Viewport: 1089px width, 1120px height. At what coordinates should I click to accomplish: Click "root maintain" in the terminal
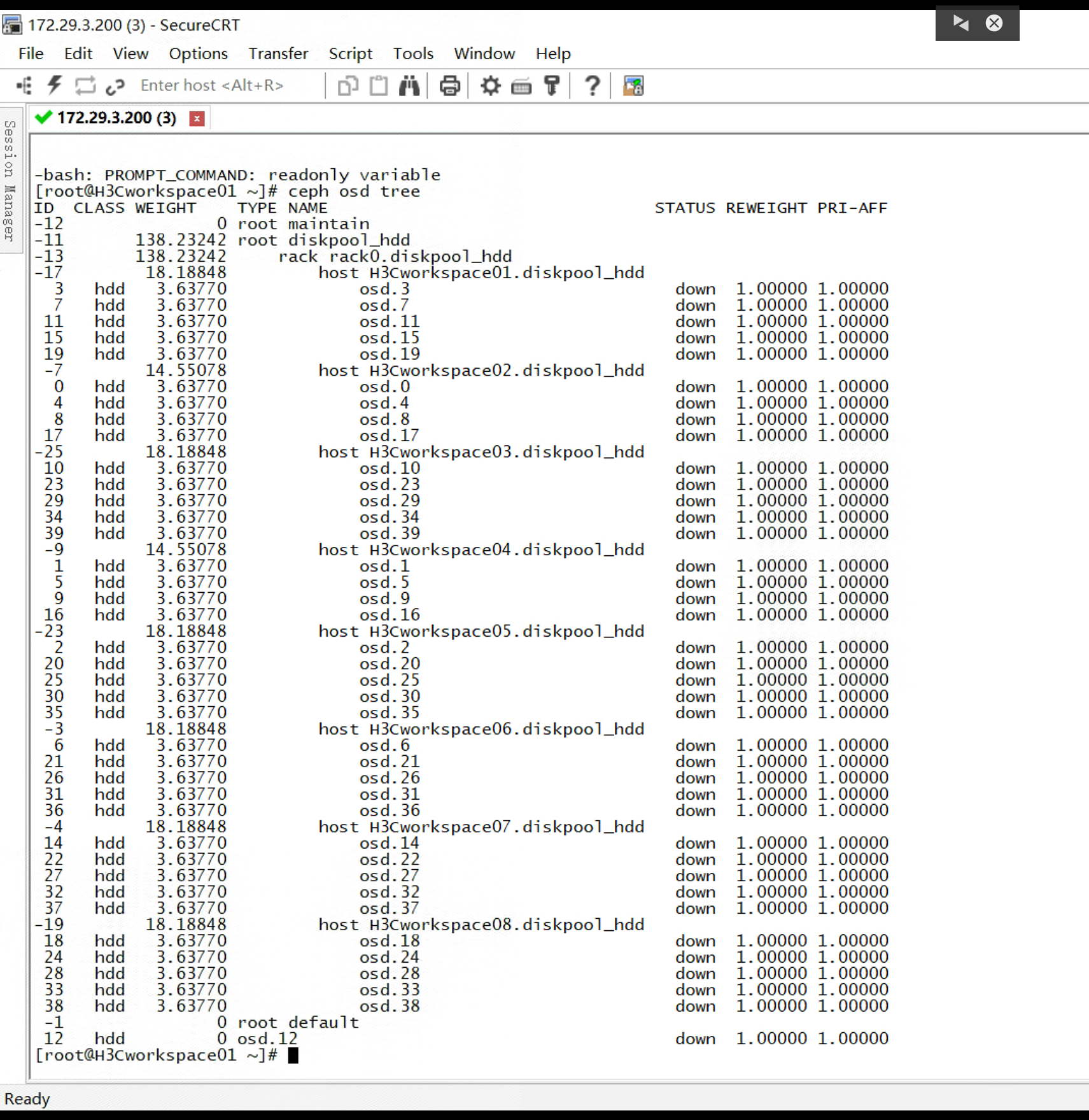coord(304,224)
